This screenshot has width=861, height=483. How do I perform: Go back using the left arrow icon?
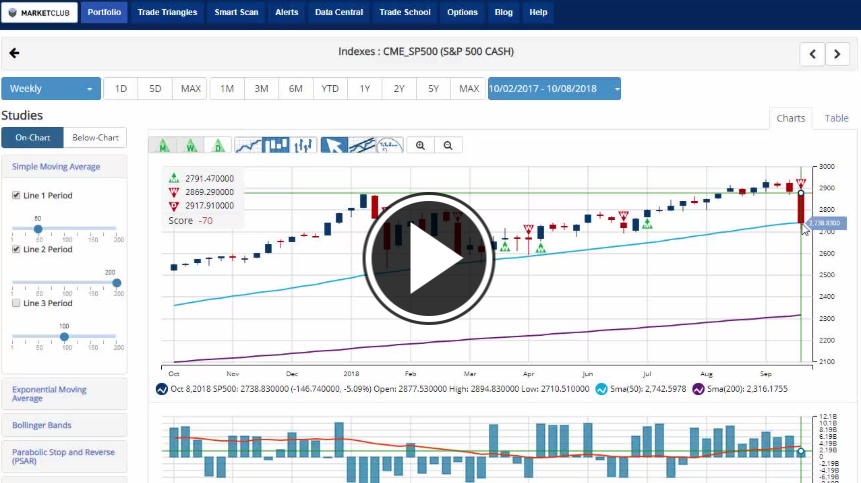(x=14, y=53)
